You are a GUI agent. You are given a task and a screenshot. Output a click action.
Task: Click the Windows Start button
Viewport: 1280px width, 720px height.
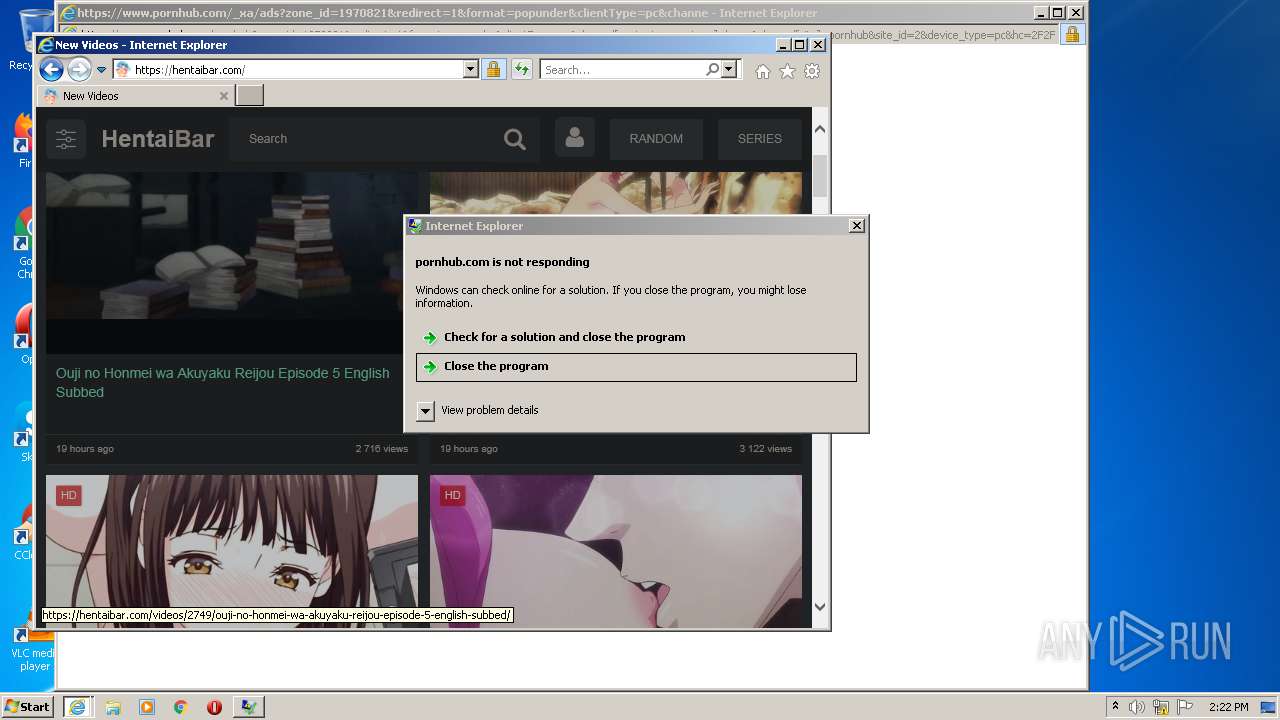tap(27, 706)
